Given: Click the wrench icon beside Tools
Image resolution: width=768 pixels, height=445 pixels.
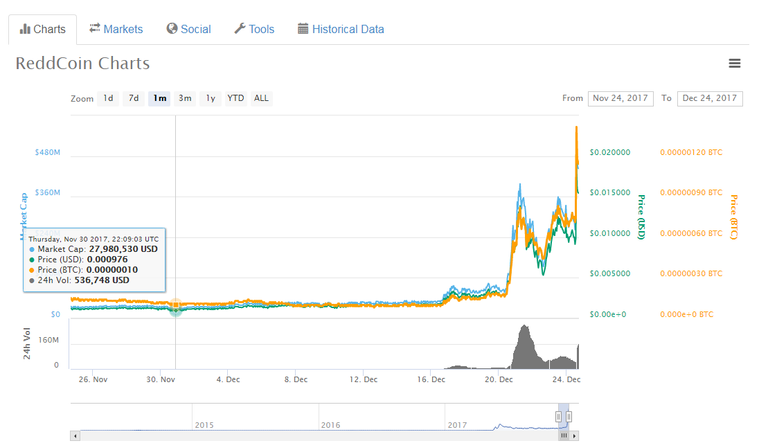Looking at the screenshot, I should click(240, 29).
